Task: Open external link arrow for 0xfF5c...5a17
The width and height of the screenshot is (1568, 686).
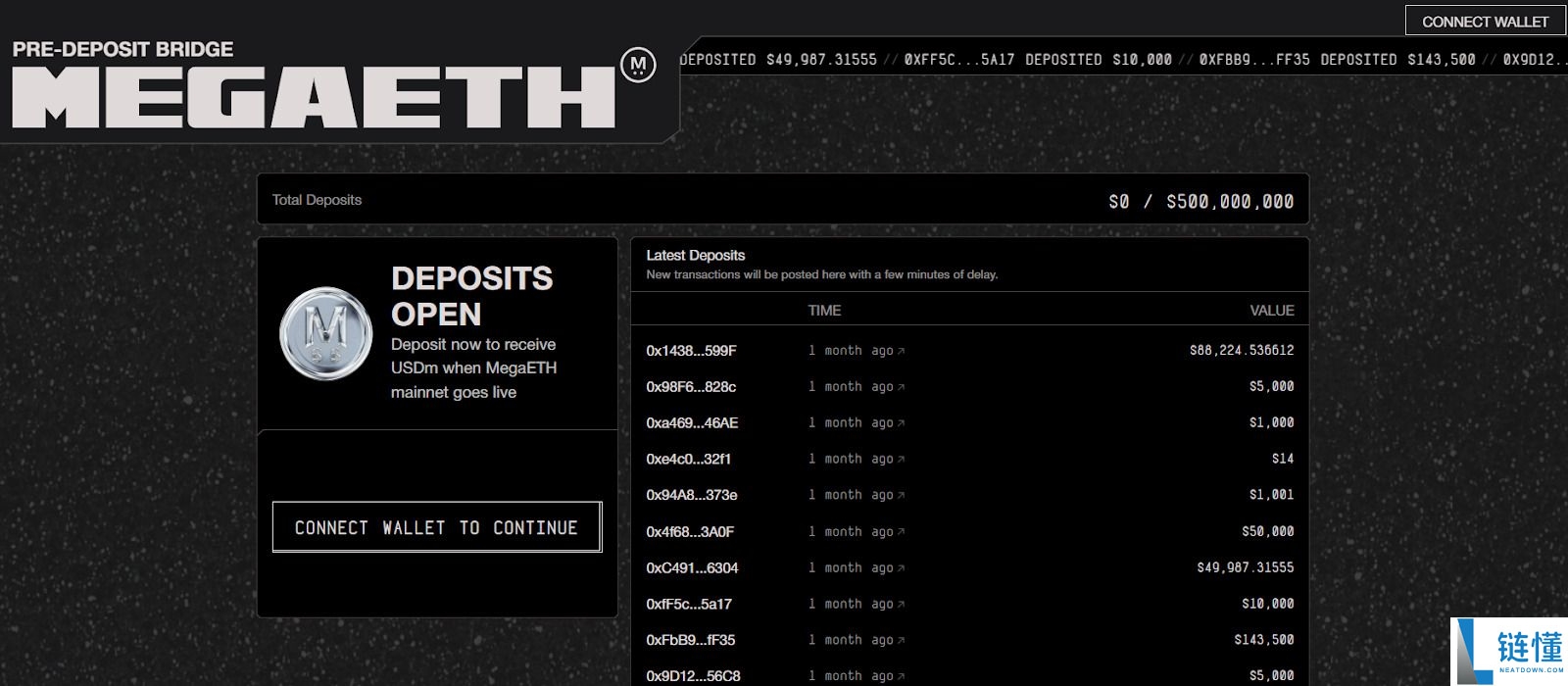Action: click(x=901, y=605)
